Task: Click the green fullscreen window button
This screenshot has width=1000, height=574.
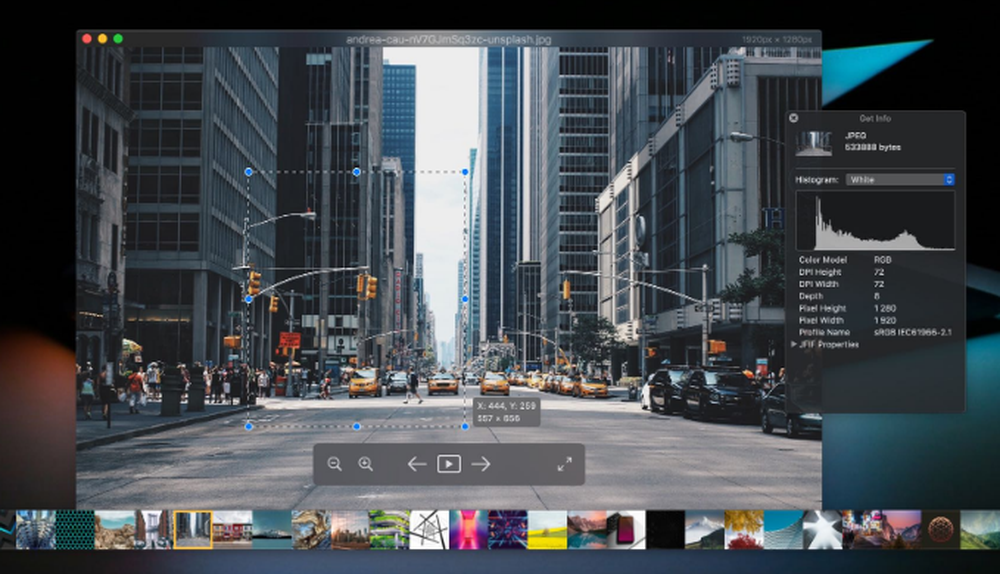Action: (x=118, y=39)
